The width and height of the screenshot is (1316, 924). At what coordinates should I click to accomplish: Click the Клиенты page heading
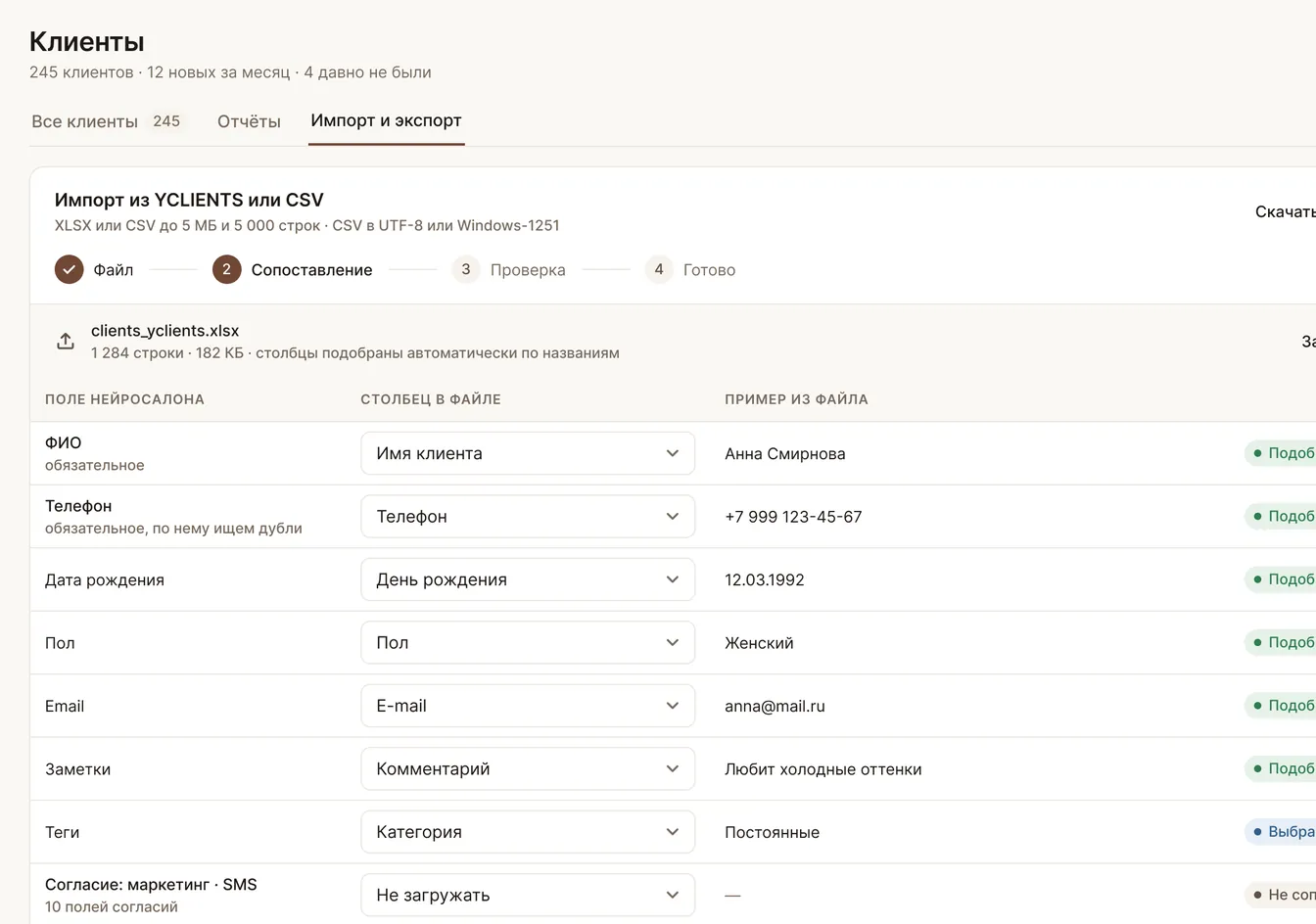[x=87, y=42]
